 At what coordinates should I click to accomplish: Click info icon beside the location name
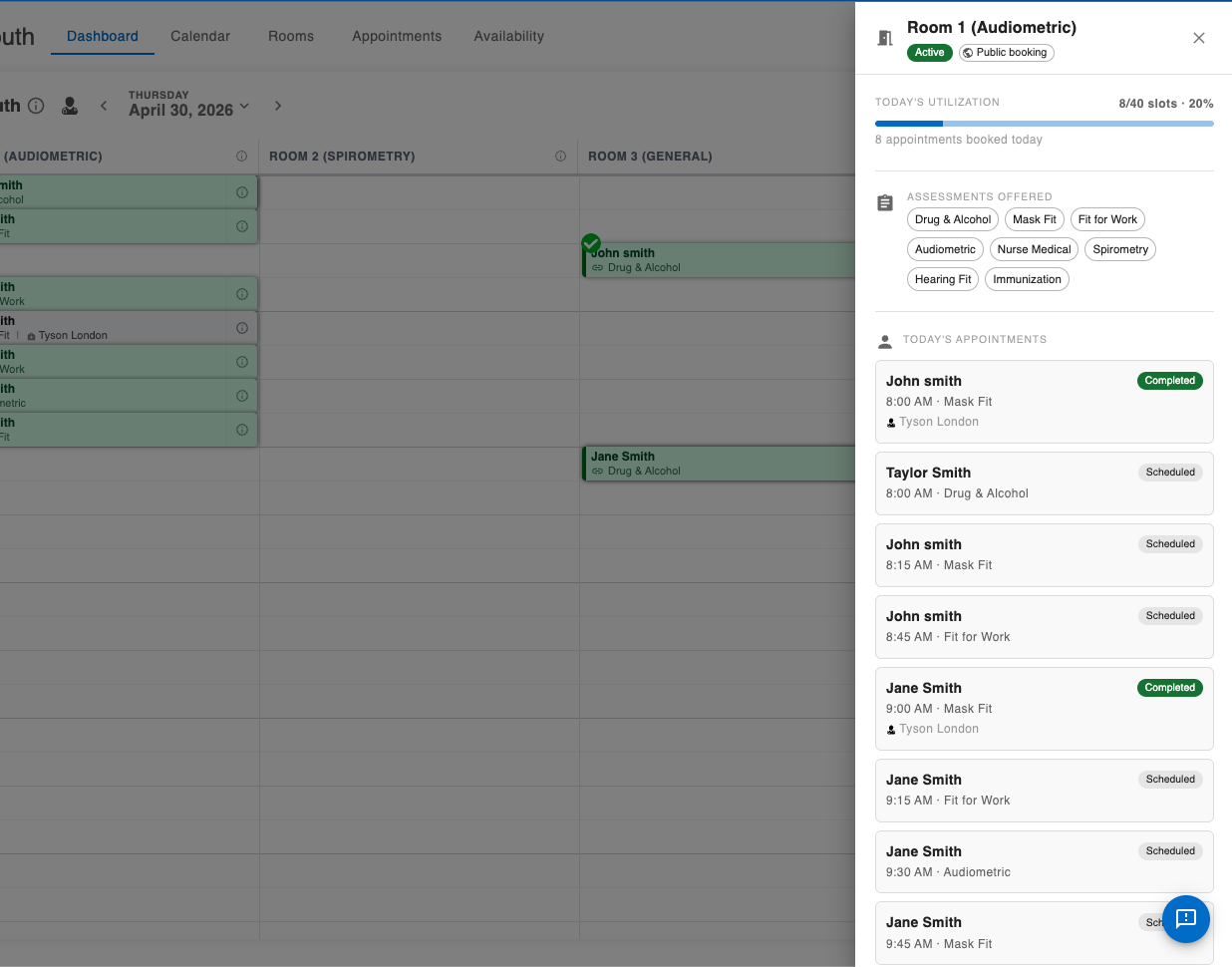(36, 106)
